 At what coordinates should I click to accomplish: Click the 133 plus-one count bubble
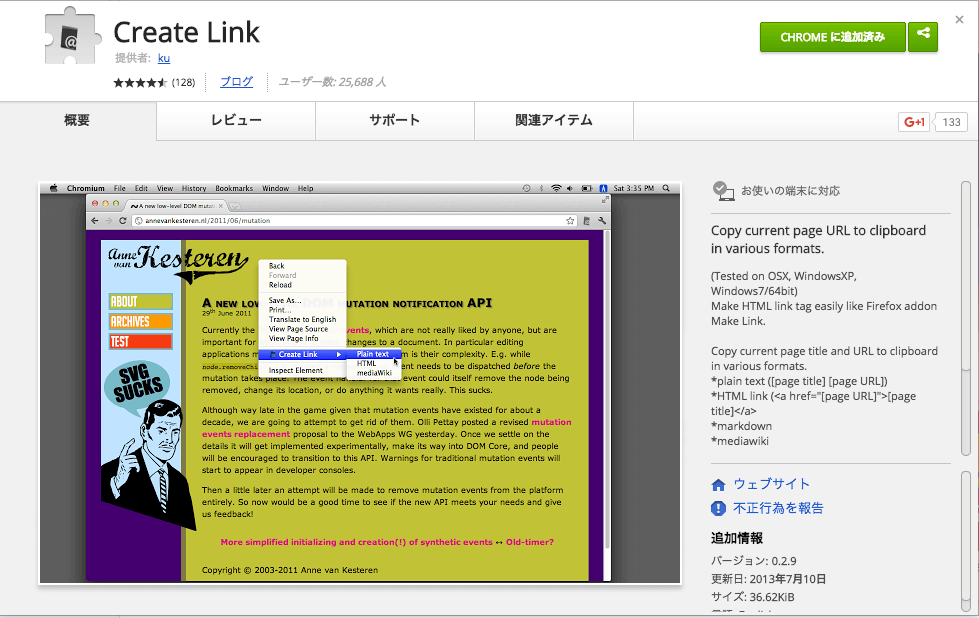[x=951, y=122]
